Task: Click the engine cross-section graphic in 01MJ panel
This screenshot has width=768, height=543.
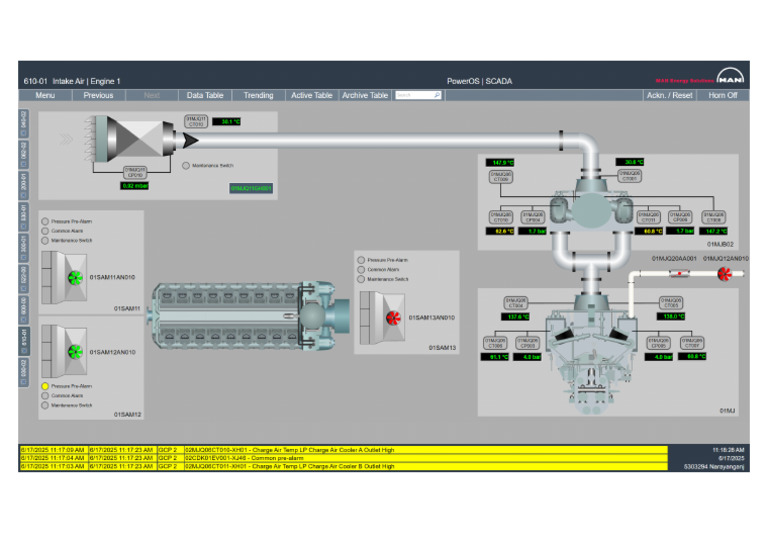Action: point(593,353)
